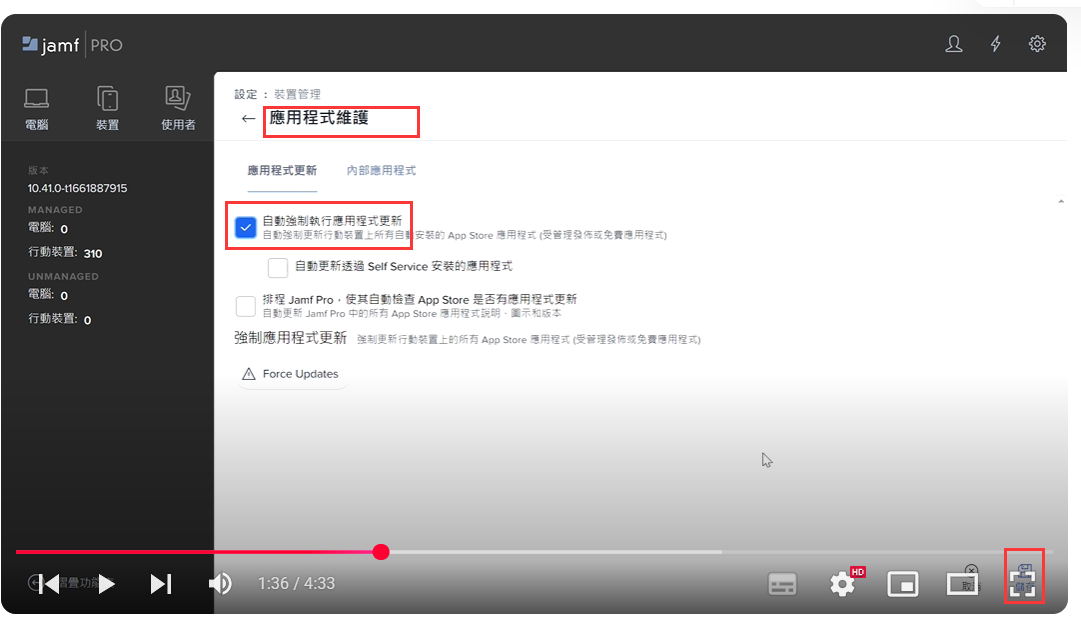Click the video progress bar buffered section
1081x621 pixels.
(555, 552)
